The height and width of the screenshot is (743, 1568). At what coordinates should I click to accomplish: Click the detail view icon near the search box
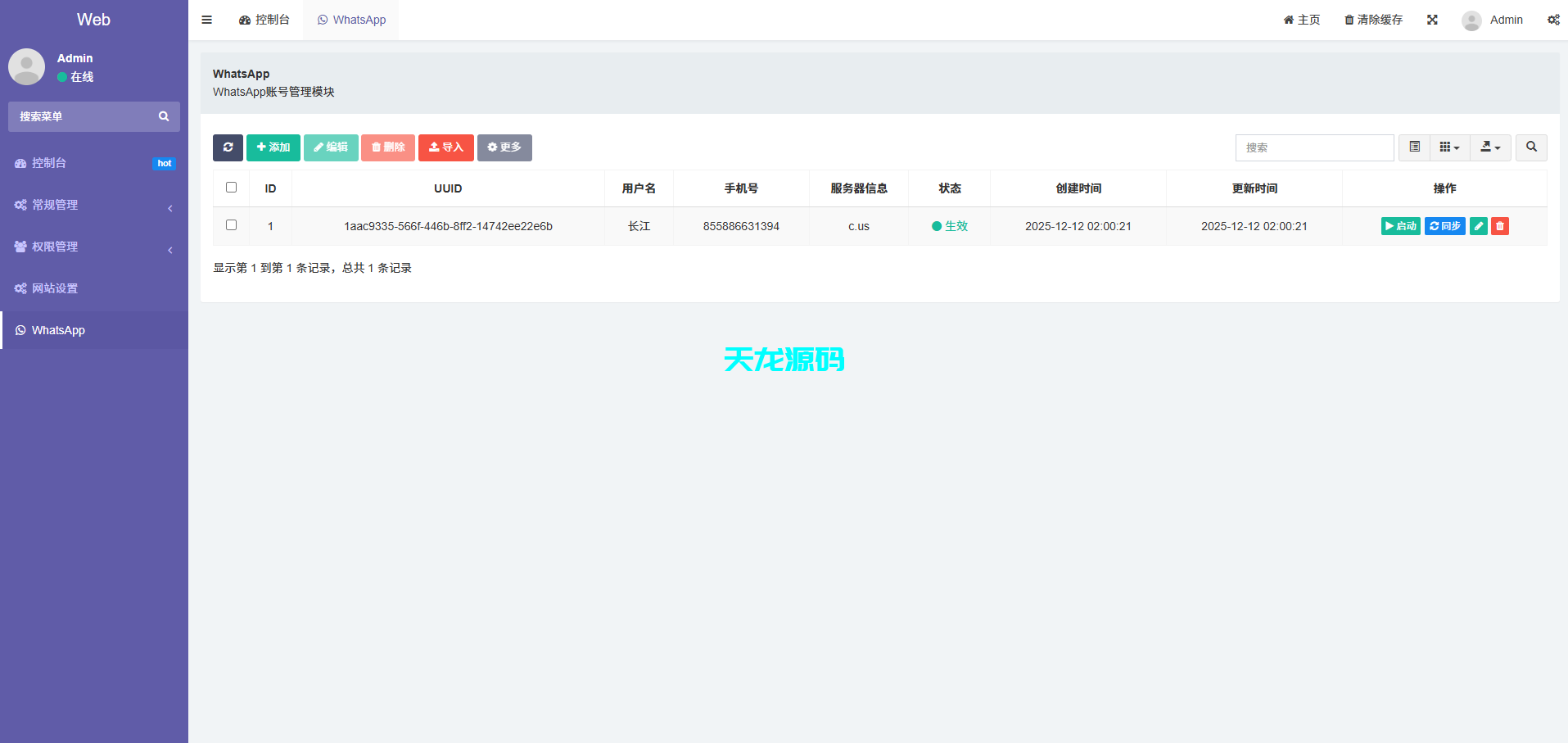(1414, 147)
